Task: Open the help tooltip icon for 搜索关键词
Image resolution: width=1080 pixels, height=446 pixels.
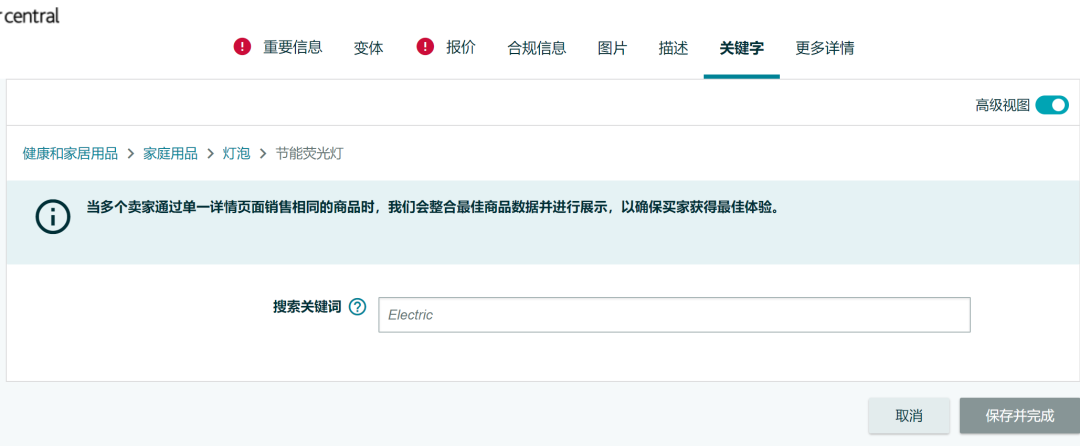Action: coord(358,308)
